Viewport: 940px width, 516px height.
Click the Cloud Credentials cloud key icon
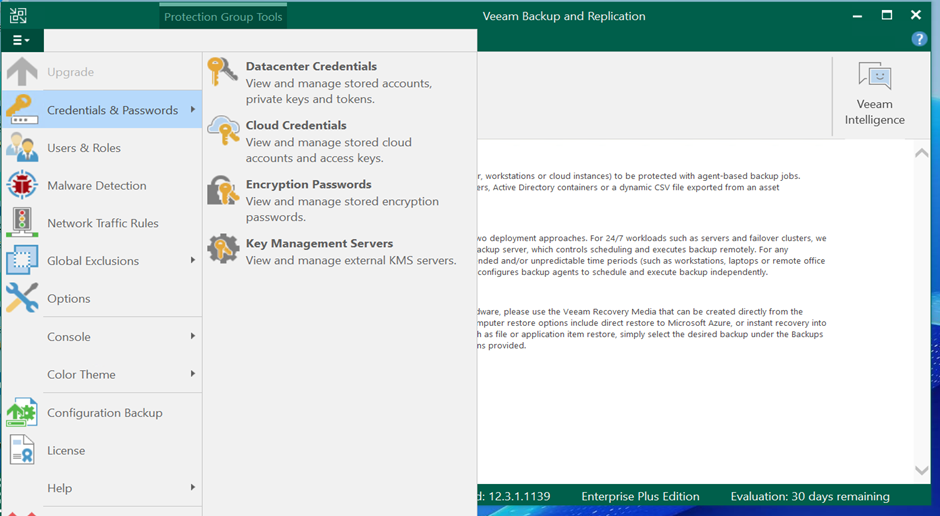tap(223, 131)
